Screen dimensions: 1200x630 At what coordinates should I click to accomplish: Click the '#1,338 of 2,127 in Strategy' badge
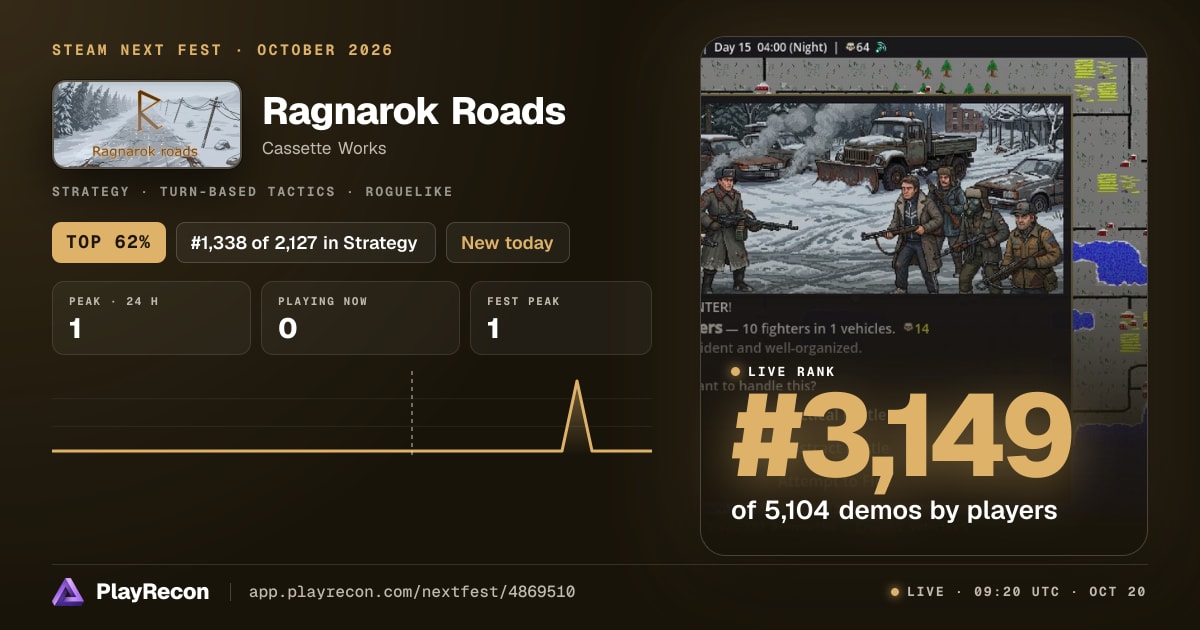tap(306, 242)
